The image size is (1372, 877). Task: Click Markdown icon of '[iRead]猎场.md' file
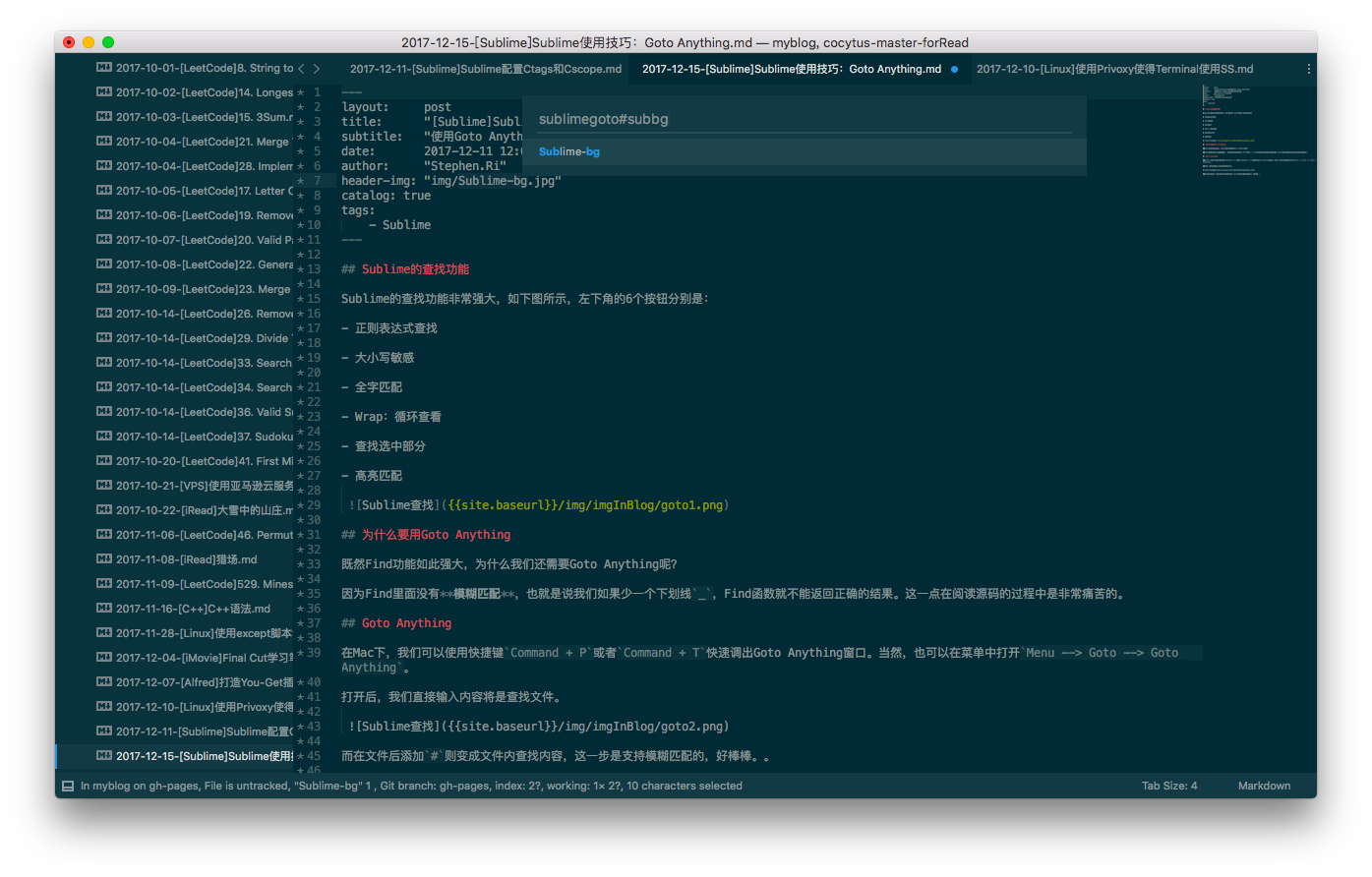click(x=103, y=559)
